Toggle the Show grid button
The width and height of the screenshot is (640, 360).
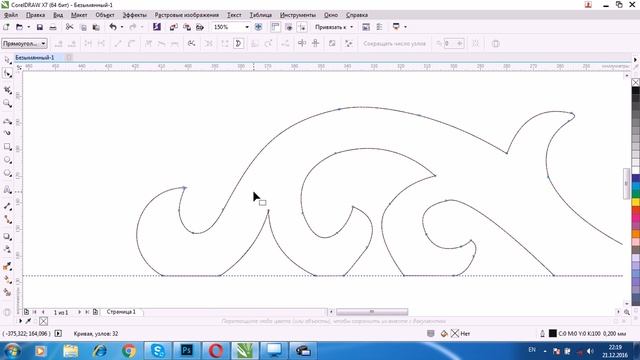[289, 27]
